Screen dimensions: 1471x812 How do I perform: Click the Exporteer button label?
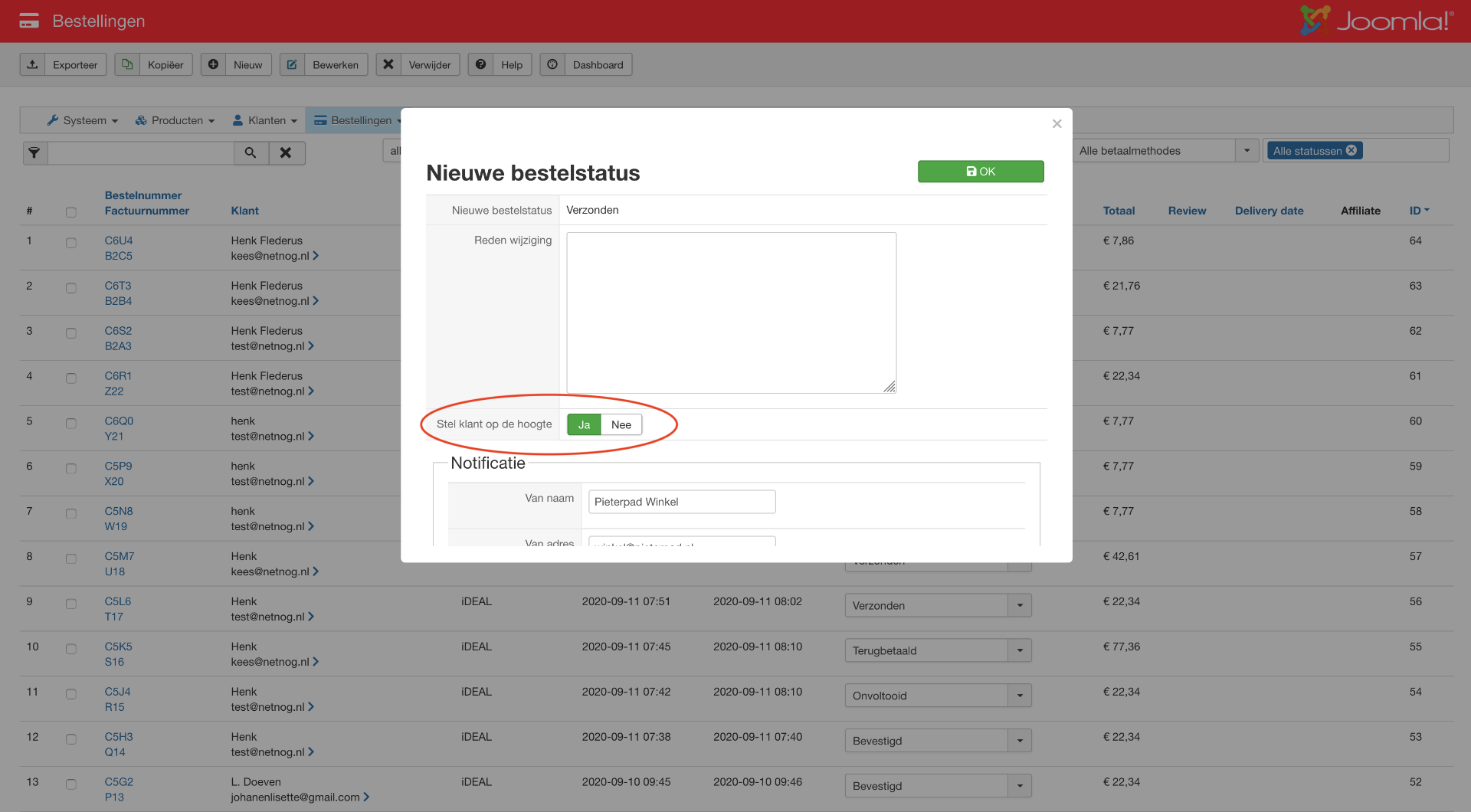point(75,65)
